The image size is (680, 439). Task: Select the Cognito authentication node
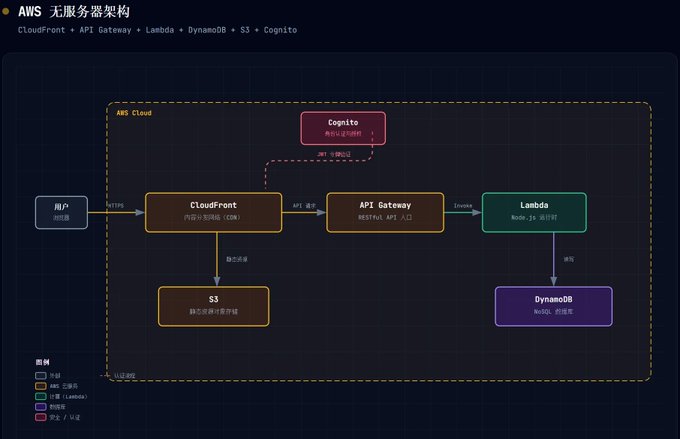coord(343,128)
